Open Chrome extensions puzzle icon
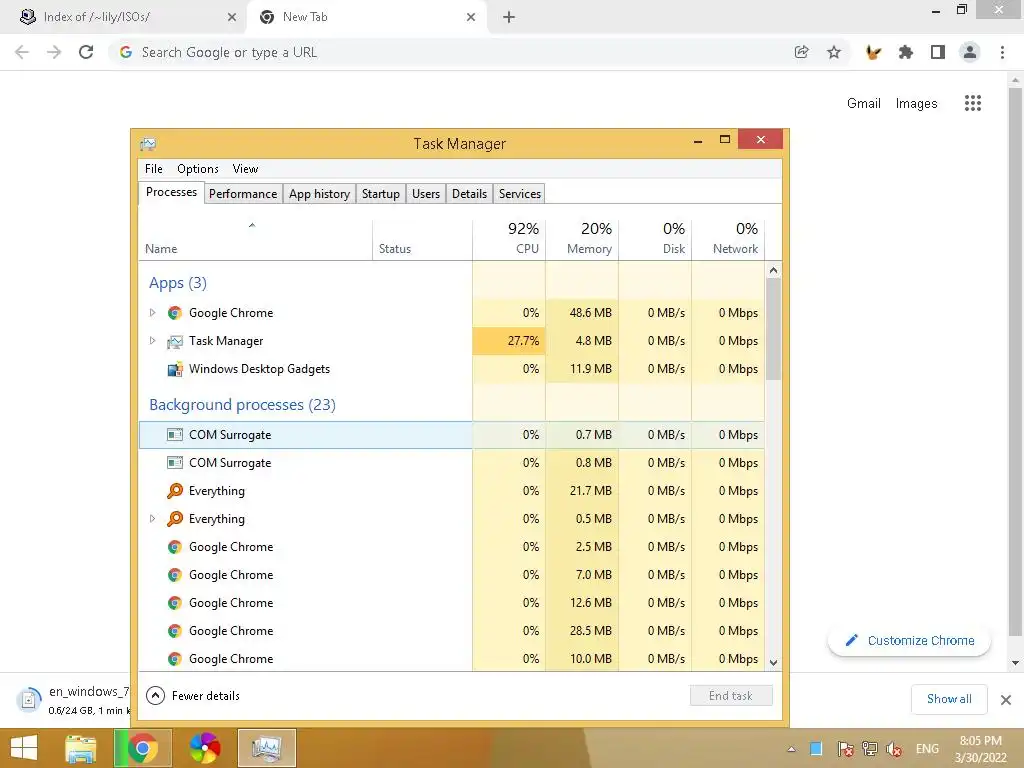Screen dimensions: 1024x768 905,52
